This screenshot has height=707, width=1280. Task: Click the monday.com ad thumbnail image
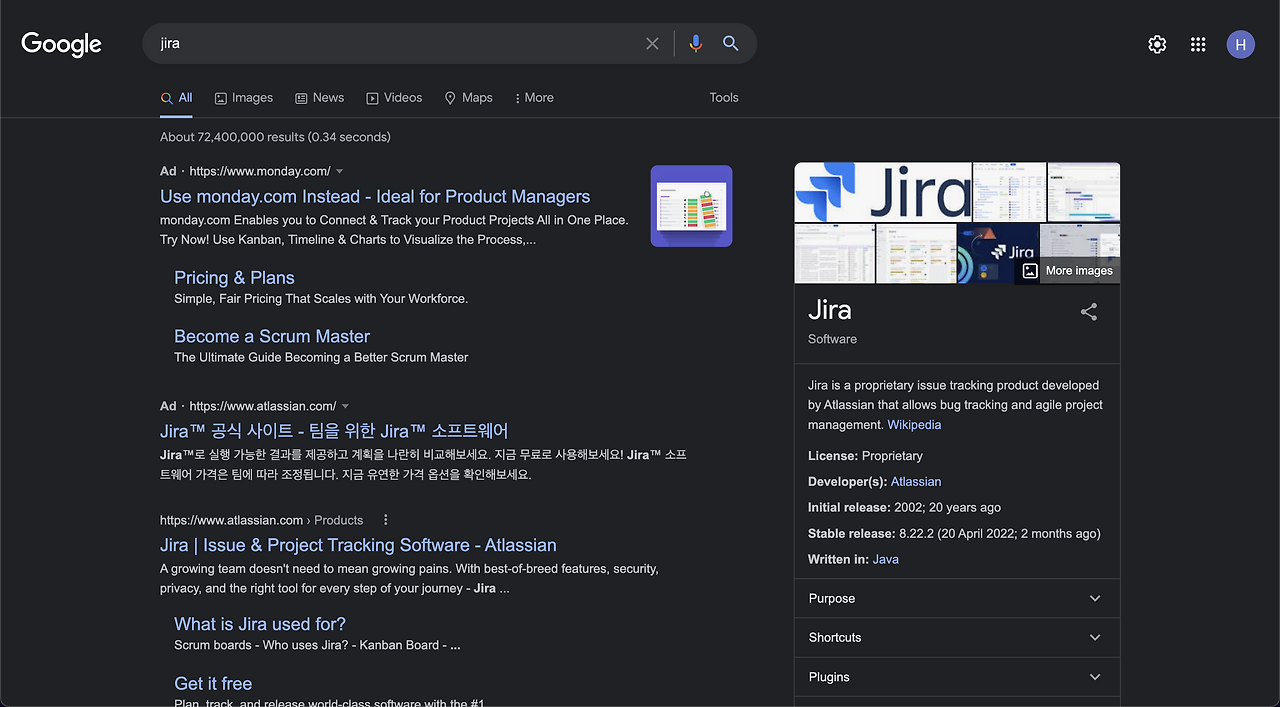(x=691, y=206)
